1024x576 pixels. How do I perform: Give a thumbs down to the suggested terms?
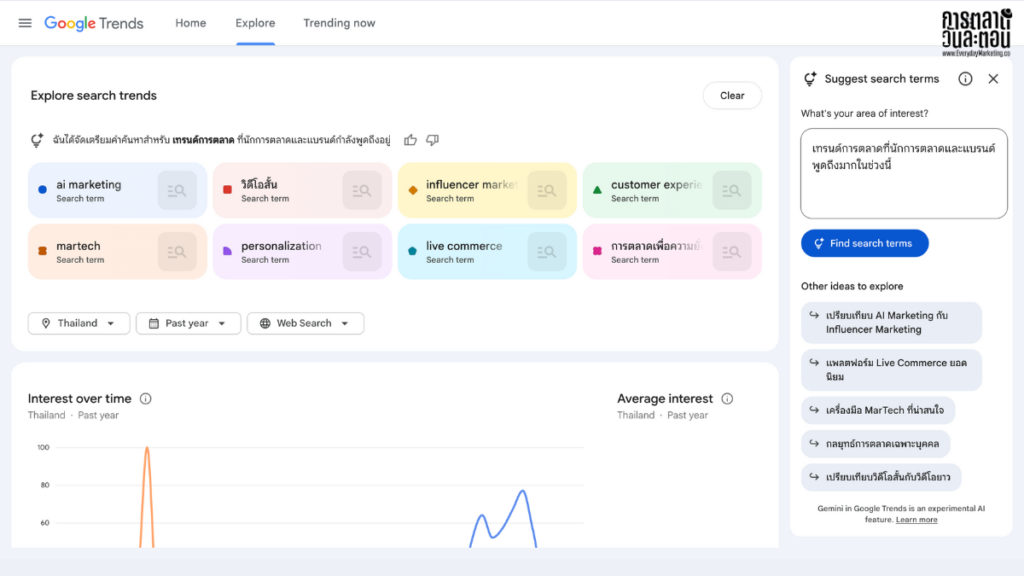pos(432,141)
